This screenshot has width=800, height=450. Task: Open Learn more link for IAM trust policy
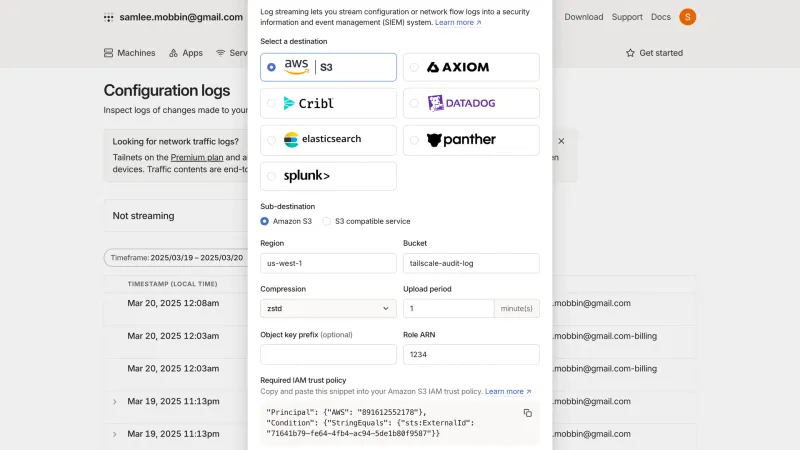tap(508, 391)
